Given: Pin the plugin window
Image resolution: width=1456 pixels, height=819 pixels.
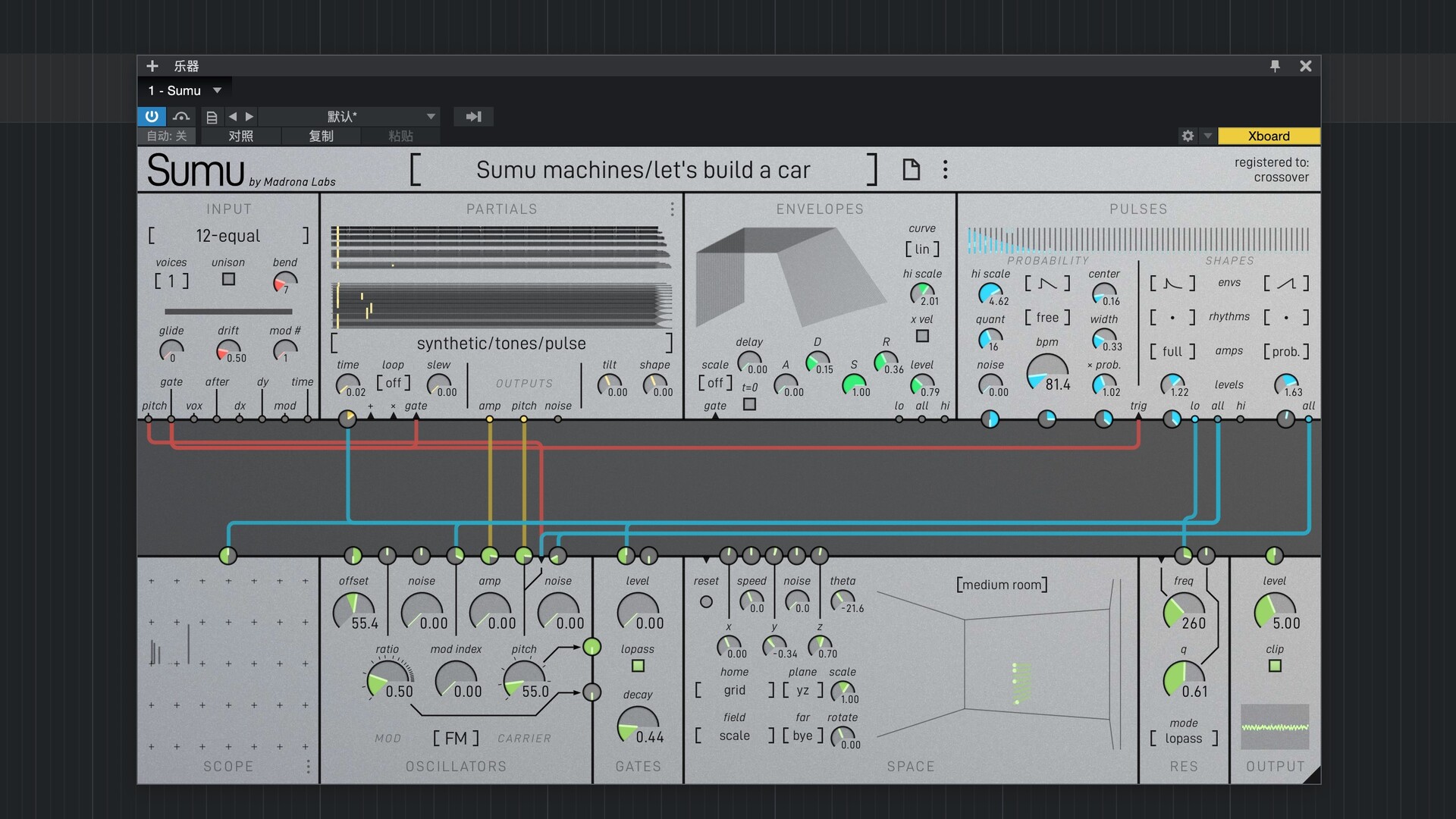Looking at the screenshot, I should coord(1275,66).
